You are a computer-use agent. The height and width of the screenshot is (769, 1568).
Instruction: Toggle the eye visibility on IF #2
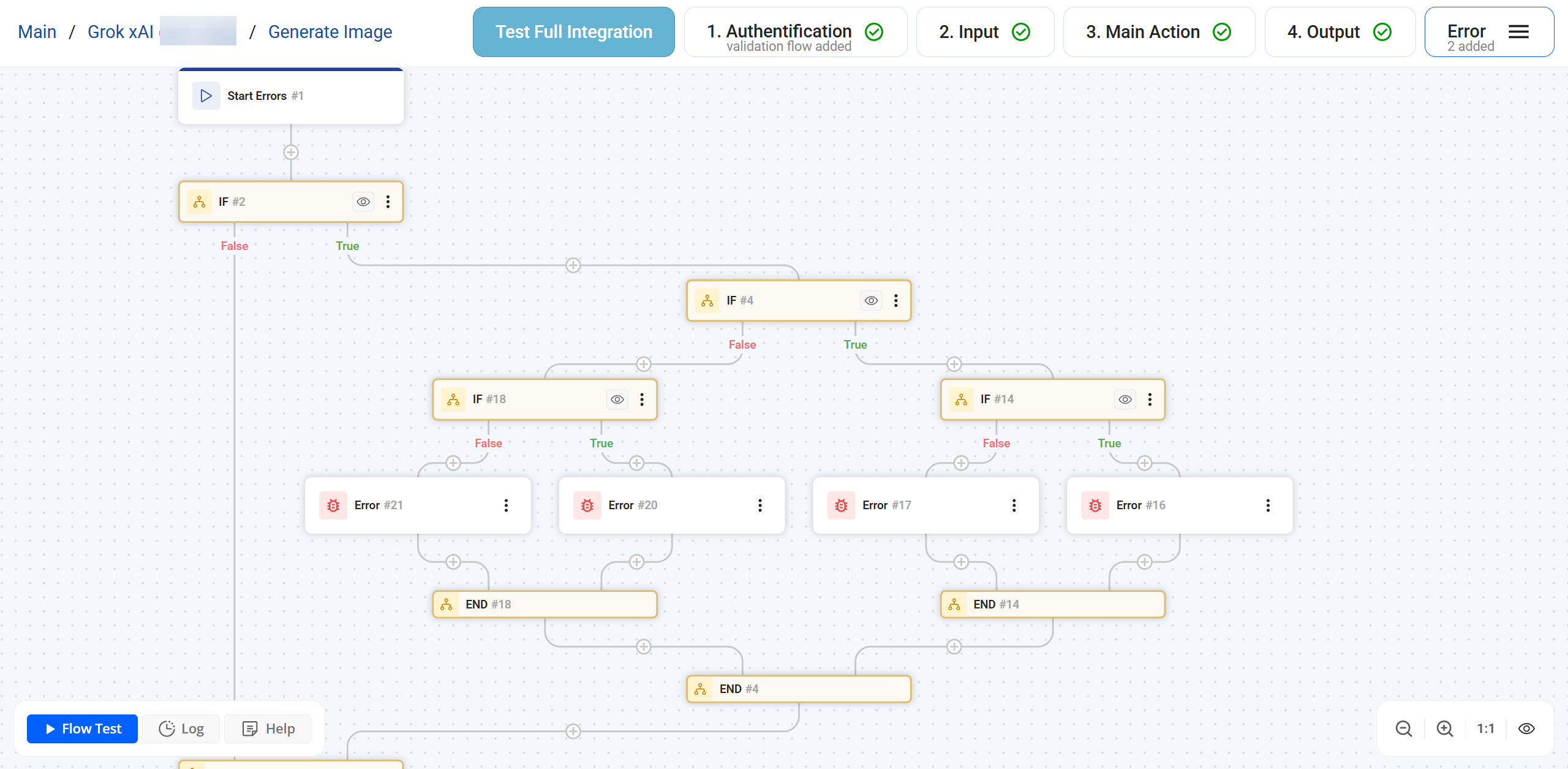point(363,201)
